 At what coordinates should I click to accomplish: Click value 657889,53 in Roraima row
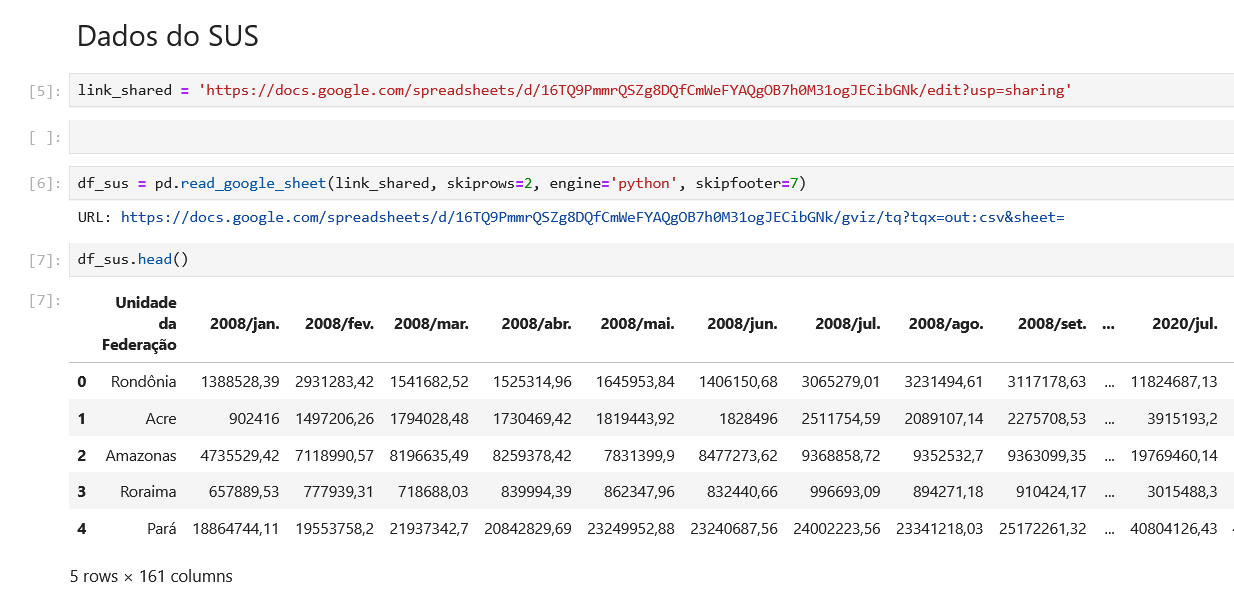coord(244,491)
